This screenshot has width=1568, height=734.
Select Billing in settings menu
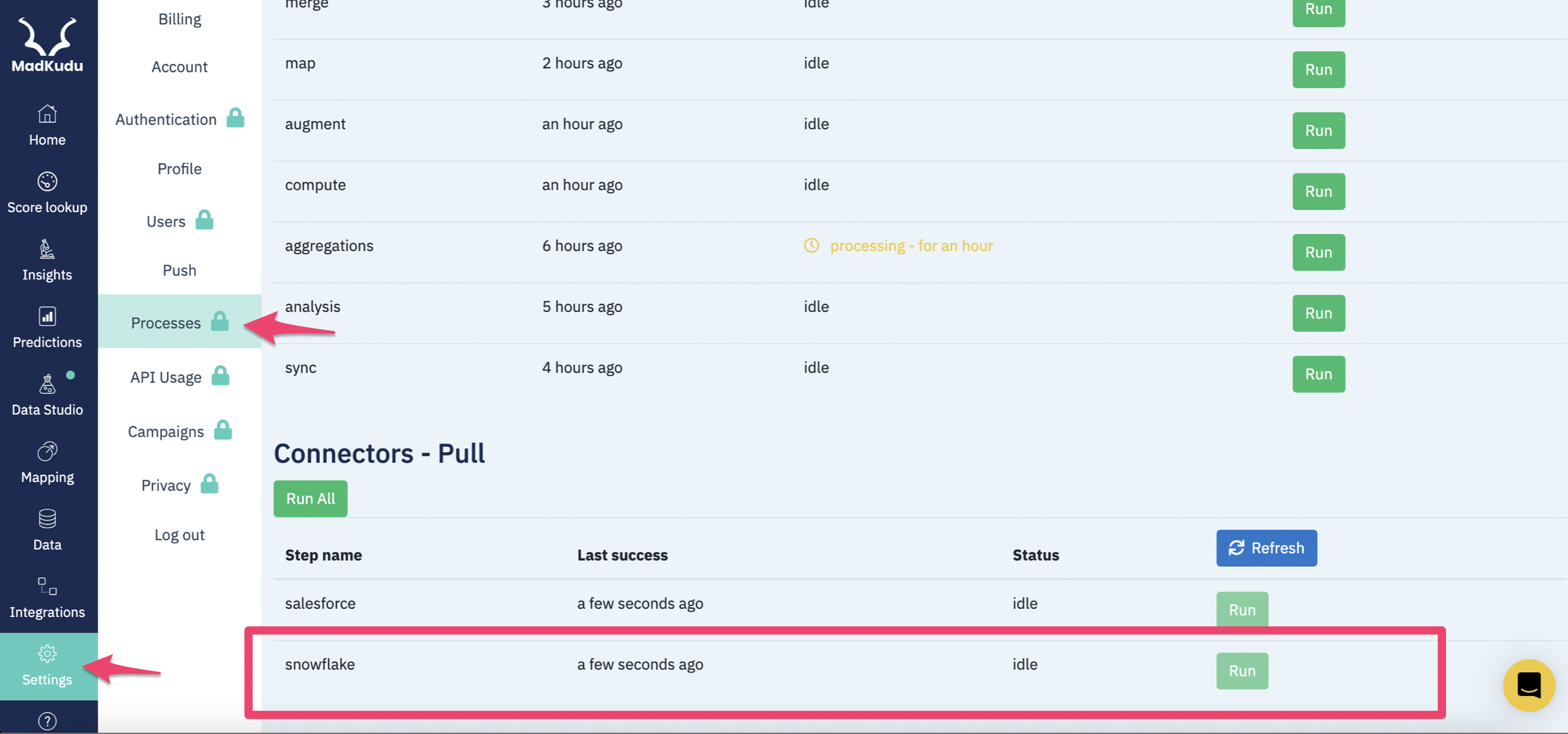[180, 19]
